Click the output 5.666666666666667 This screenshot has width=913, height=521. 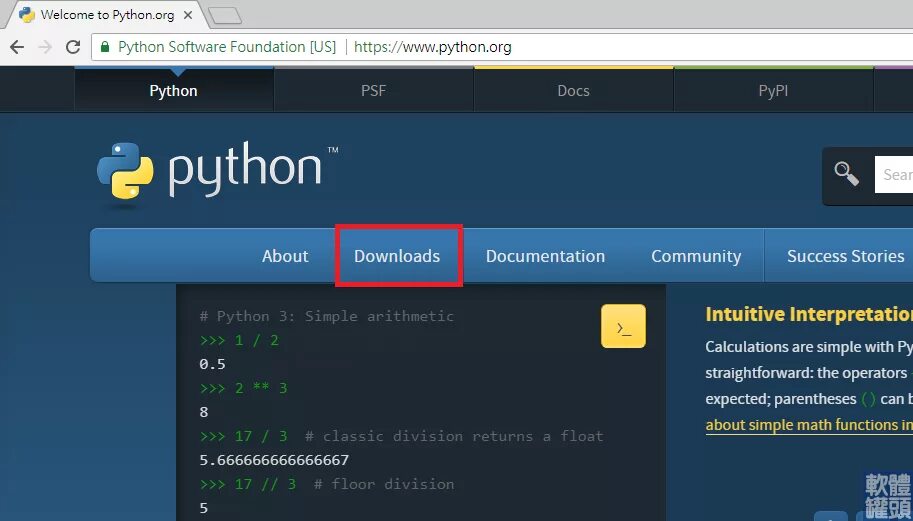(274, 460)
